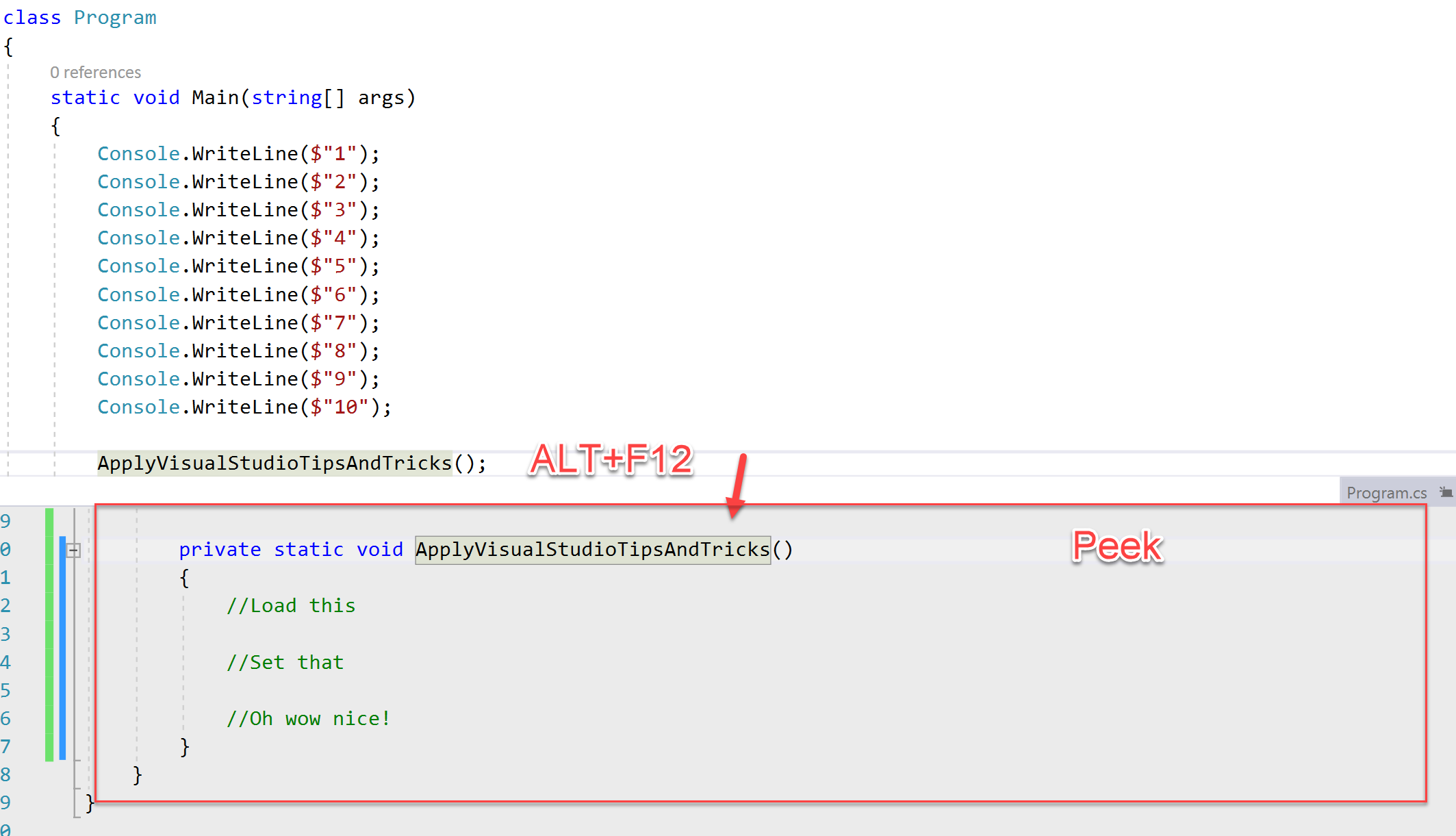Place cursor on Console.WriteLine($"5") line
This screenshot has width=1456, height=836.
coord(238,266)
